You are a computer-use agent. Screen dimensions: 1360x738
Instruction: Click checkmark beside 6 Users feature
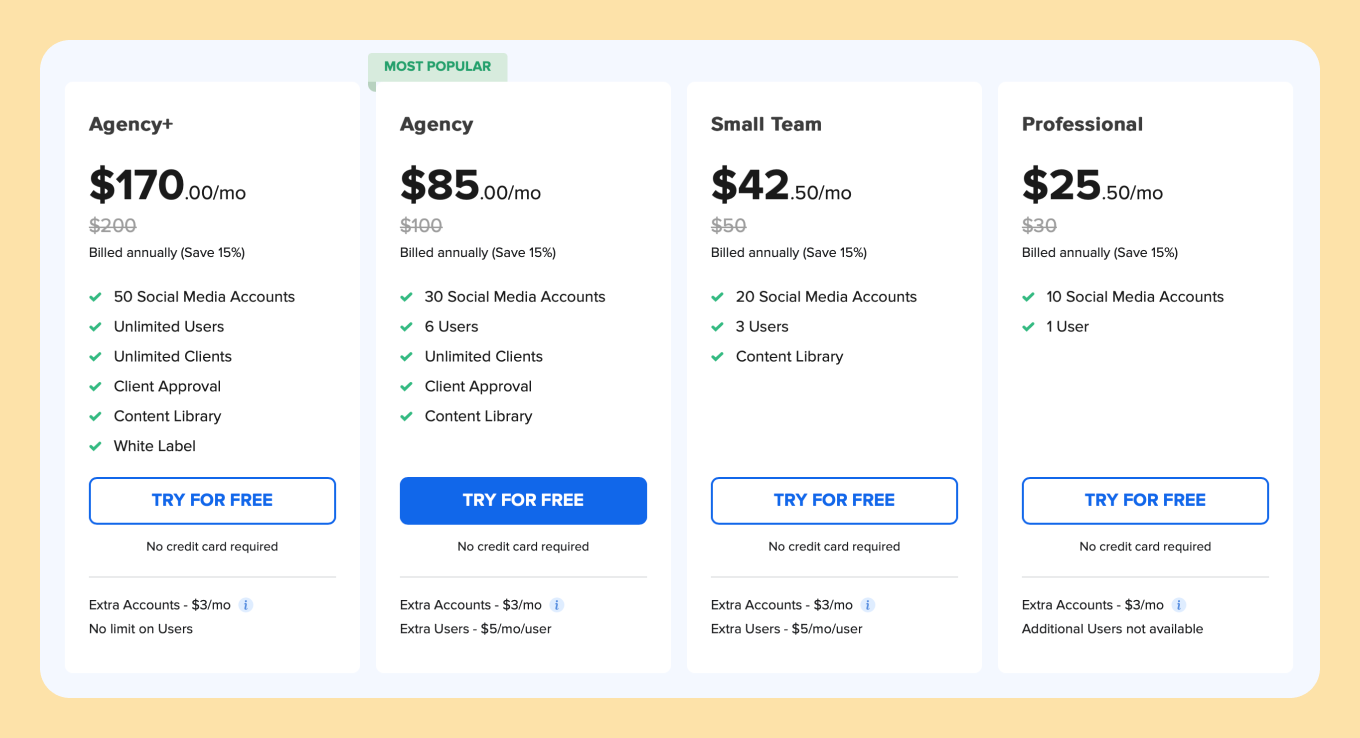[407, 327]
